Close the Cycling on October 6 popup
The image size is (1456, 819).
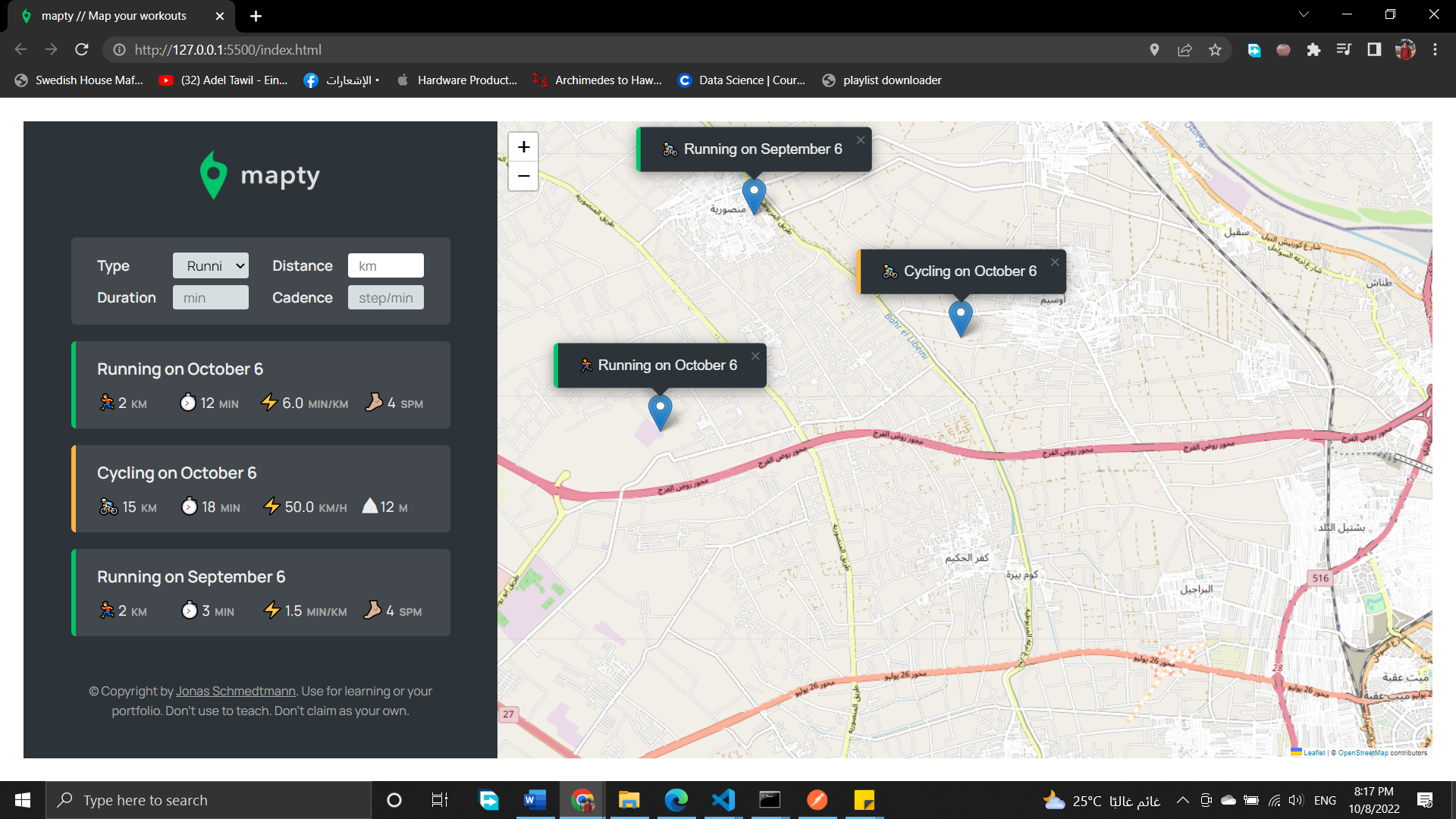coord(1054,262)
